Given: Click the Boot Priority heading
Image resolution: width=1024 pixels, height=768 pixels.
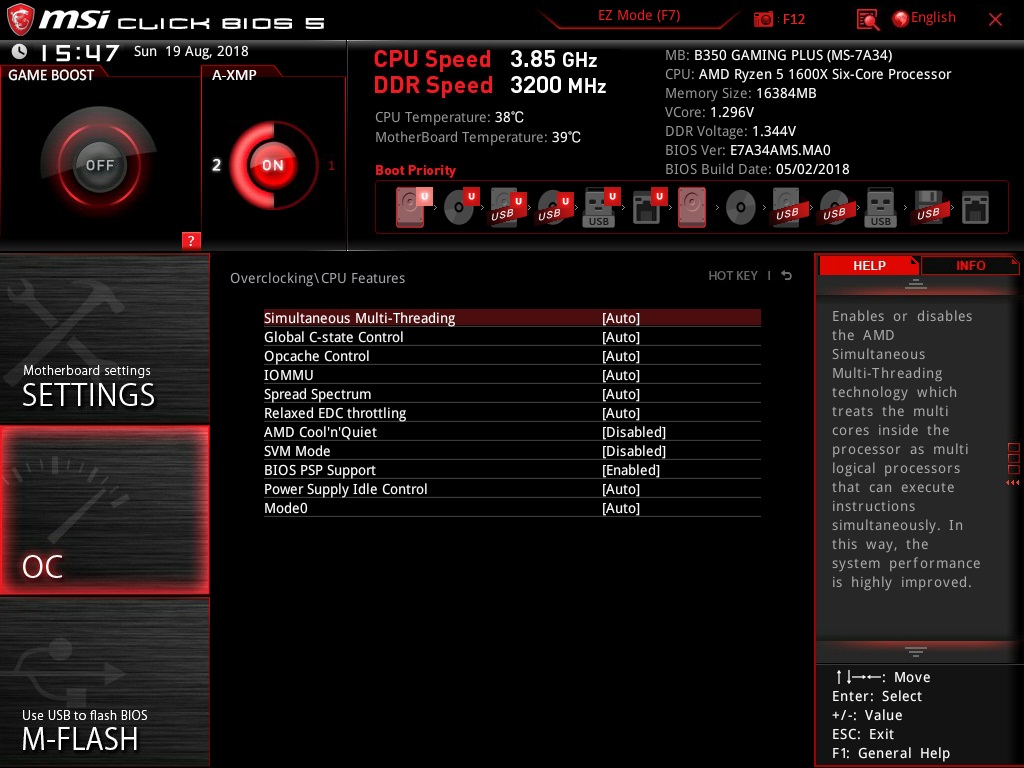Looking at the screenshot, I should click(415, 170).
